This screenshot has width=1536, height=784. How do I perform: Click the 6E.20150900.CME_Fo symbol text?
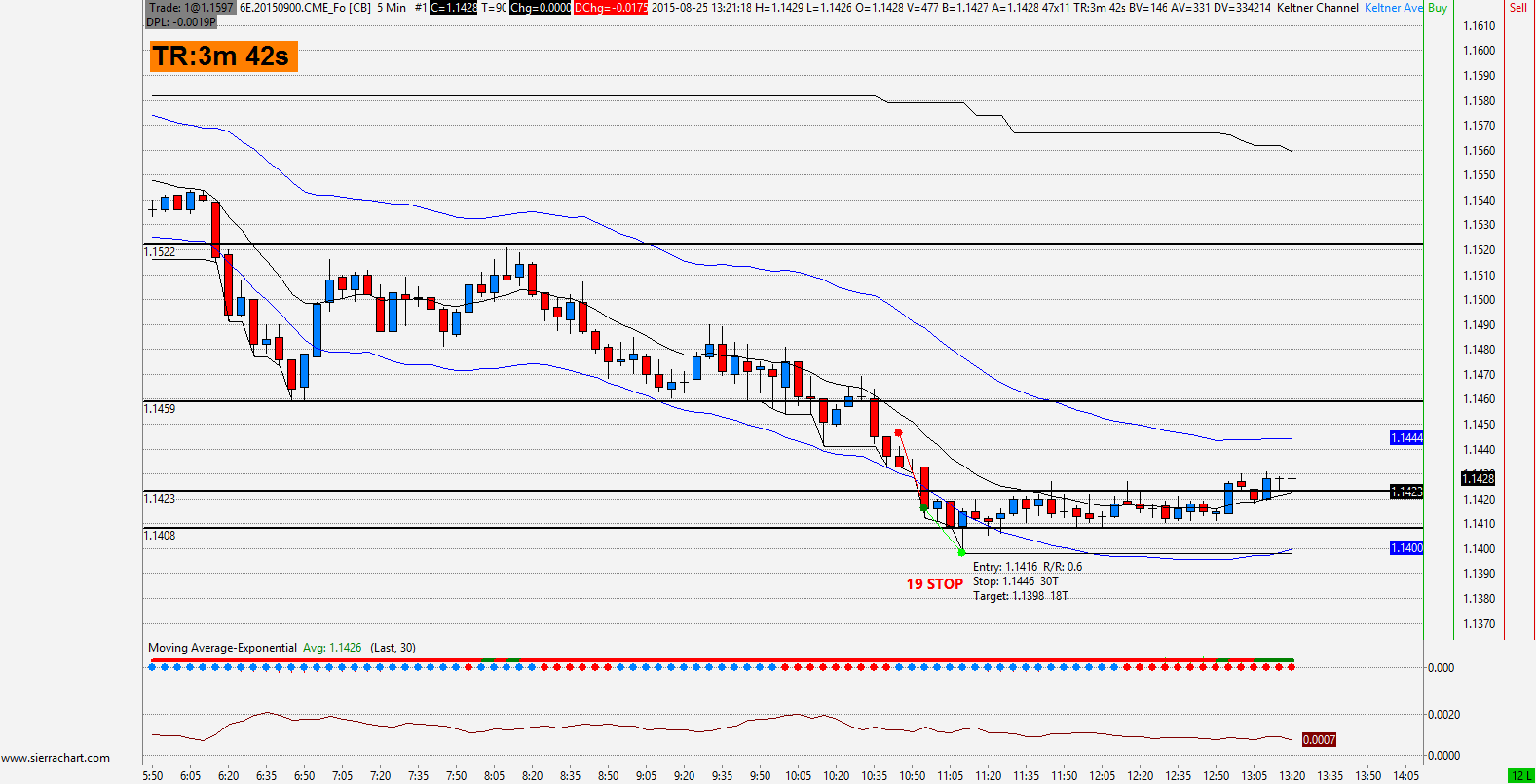(x=292, y=8)
